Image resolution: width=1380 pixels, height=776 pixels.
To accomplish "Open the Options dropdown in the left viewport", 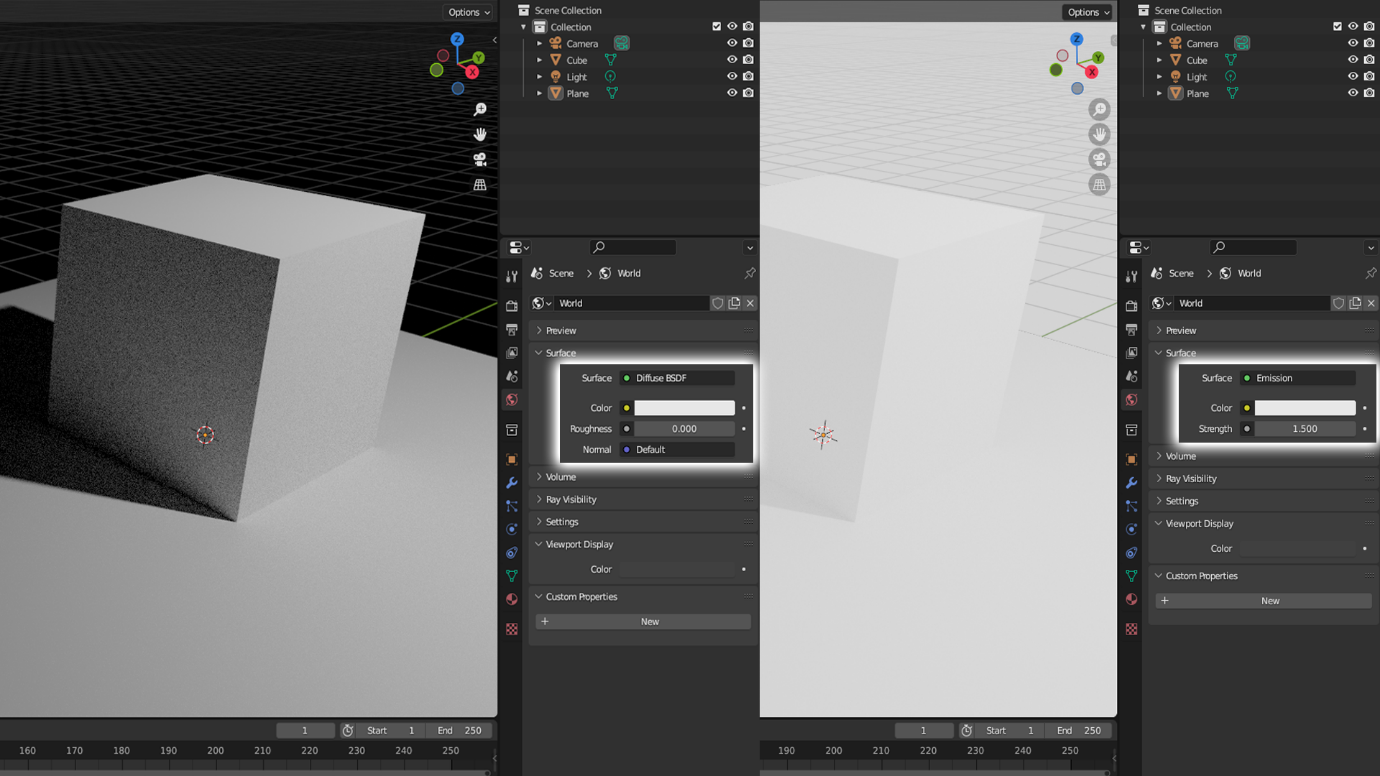I will click(468, 12).
